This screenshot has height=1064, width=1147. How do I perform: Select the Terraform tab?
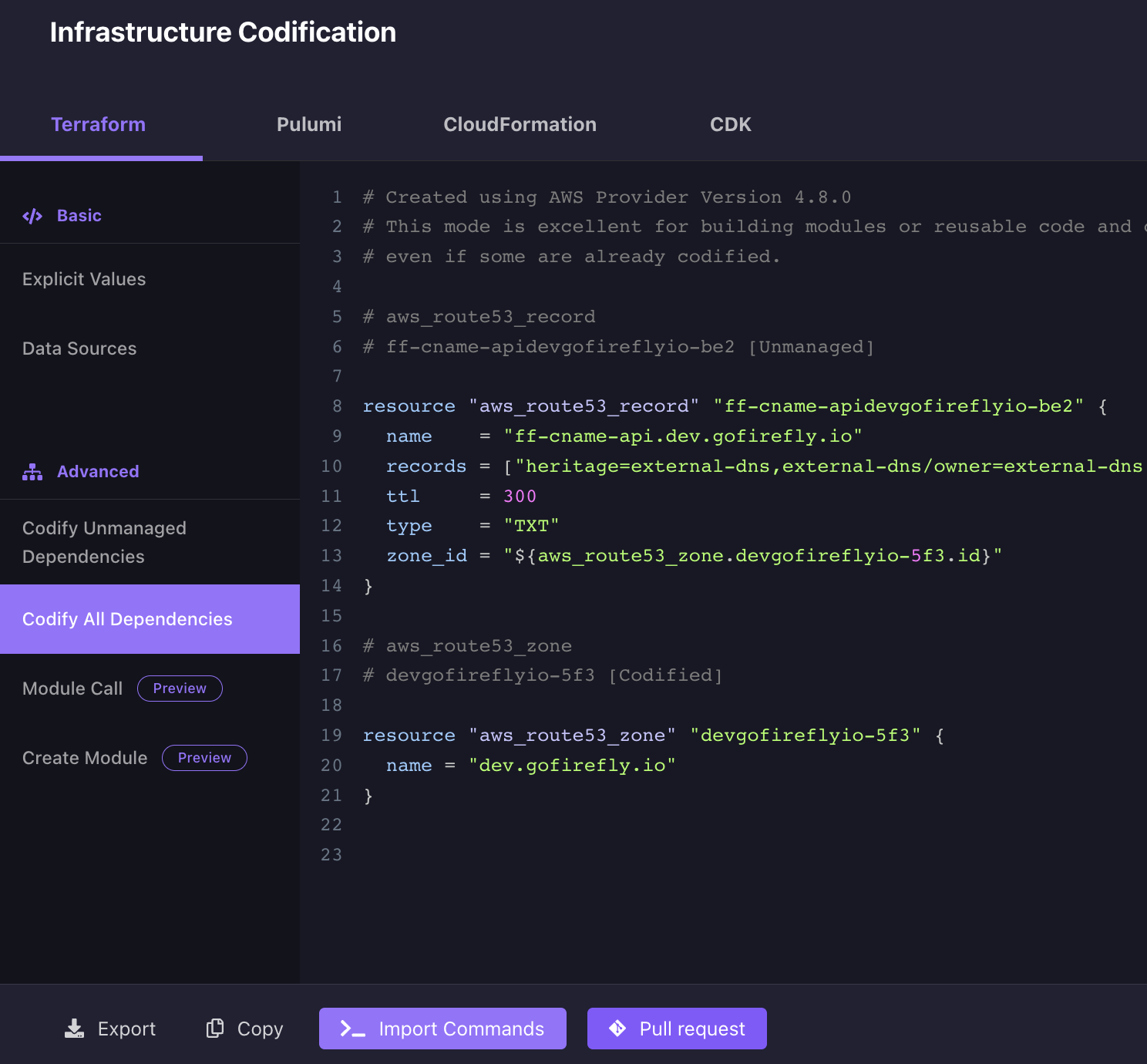(x=99, y=125)
